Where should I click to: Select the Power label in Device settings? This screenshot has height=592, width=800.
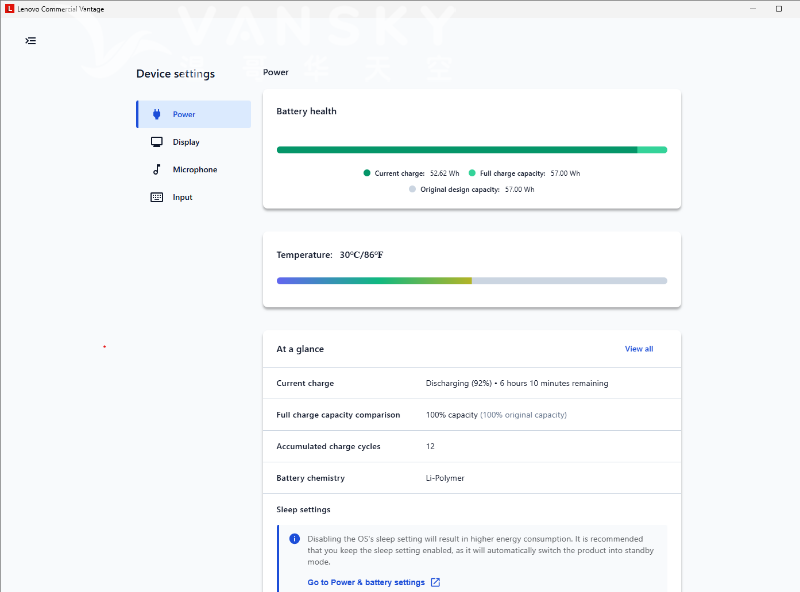184,114
